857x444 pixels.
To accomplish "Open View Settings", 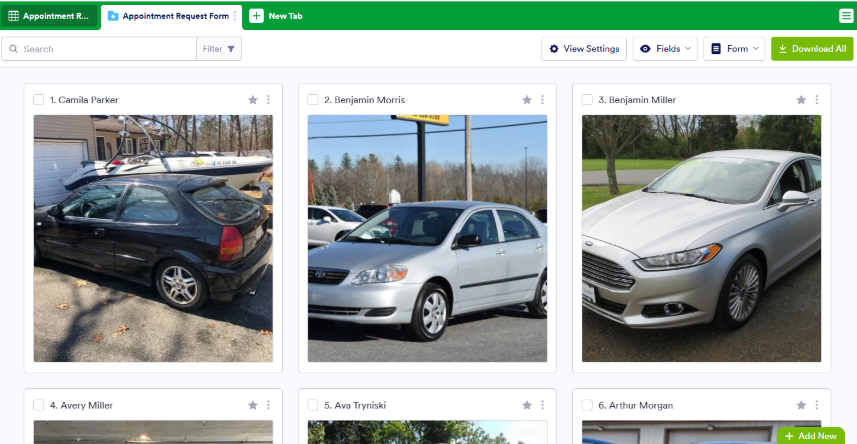I will 584,49.
